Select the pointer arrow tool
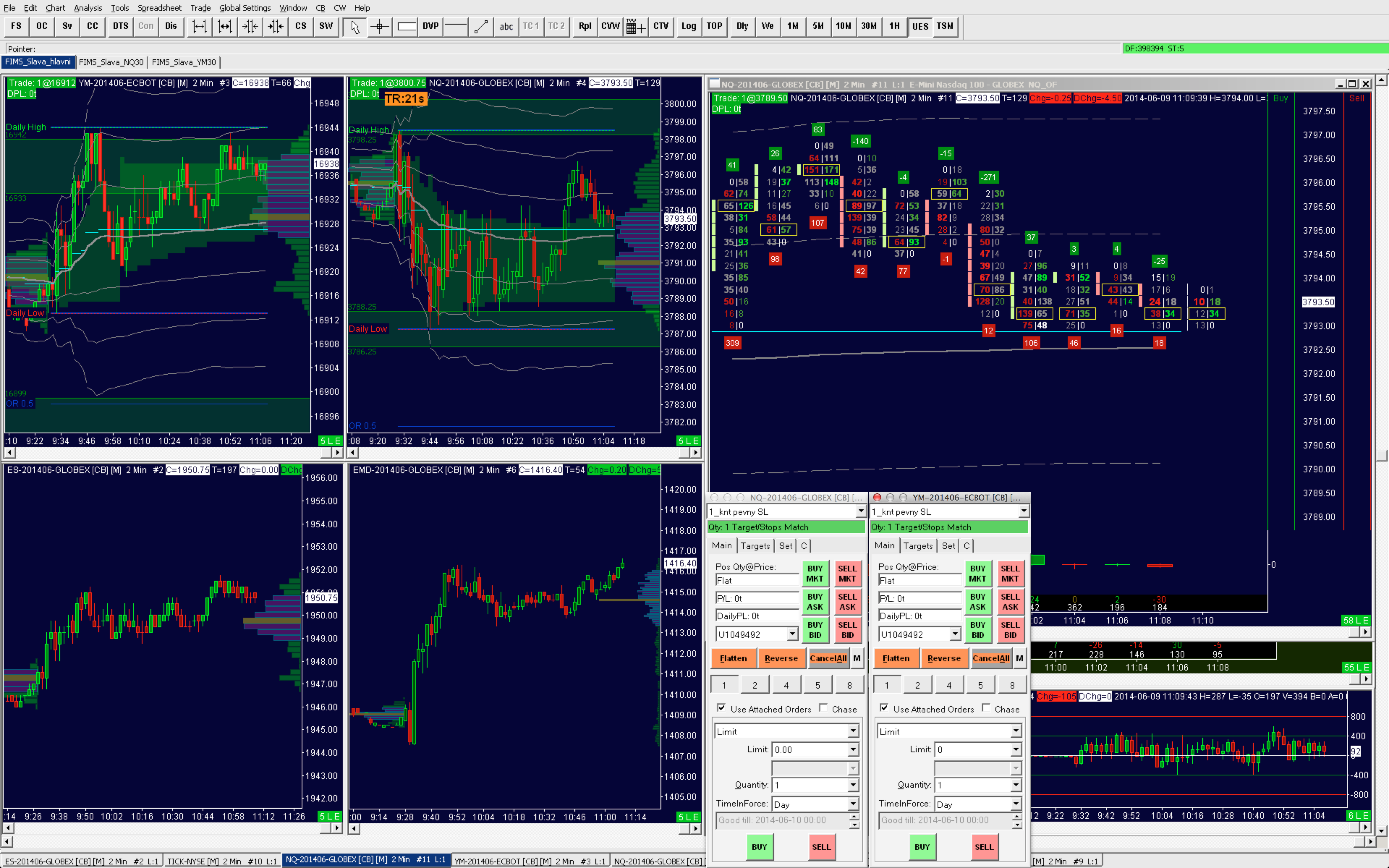 [355, 26]
